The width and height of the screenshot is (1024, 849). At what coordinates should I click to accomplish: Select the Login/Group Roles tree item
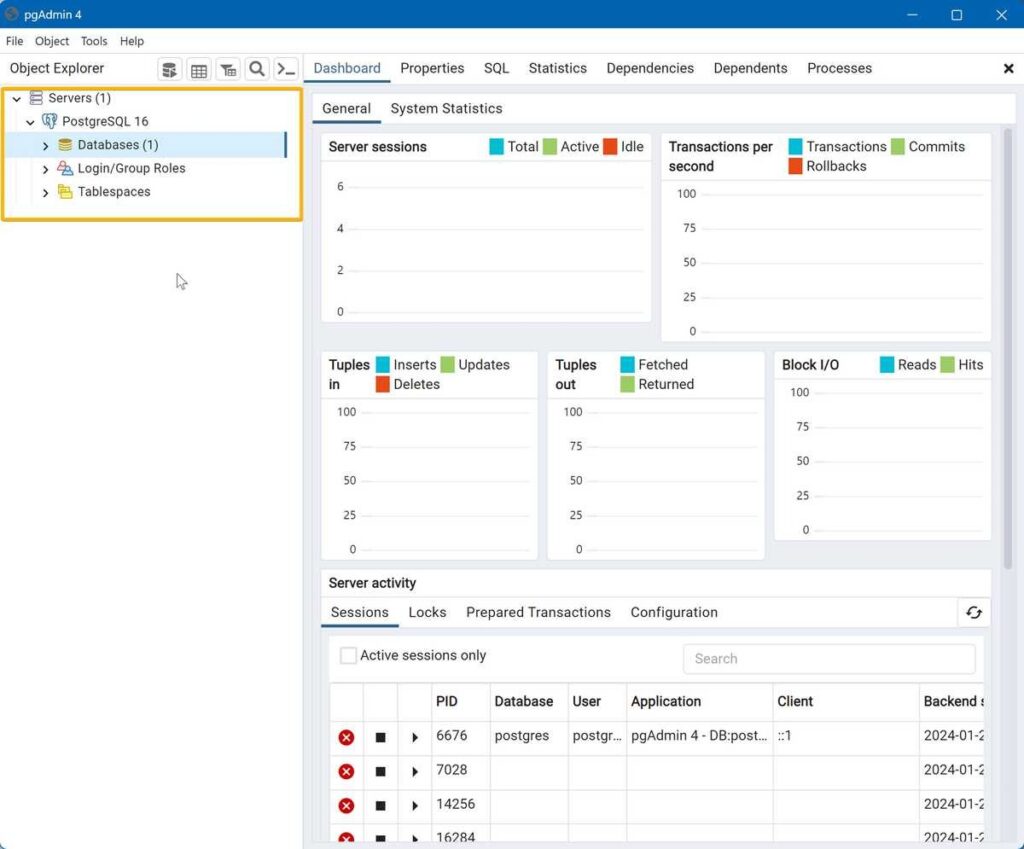click(131, 168)
